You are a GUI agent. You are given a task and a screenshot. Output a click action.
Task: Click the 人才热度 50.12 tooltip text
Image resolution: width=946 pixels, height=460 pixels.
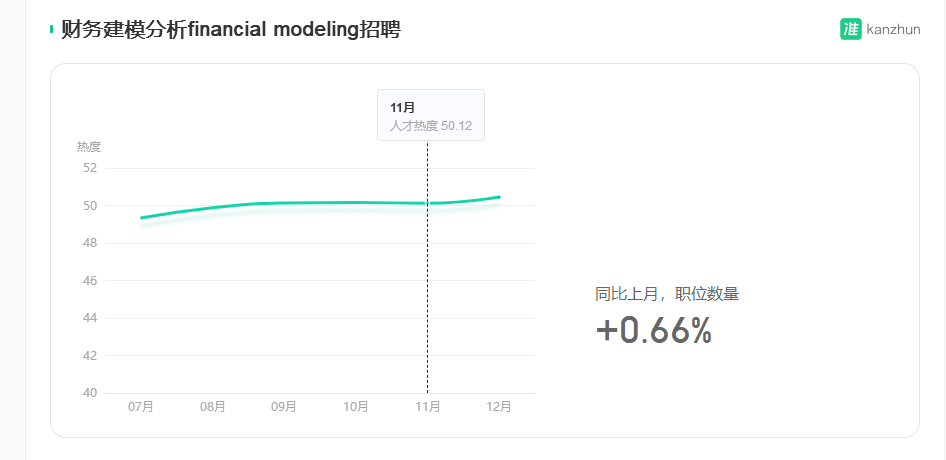431,126
